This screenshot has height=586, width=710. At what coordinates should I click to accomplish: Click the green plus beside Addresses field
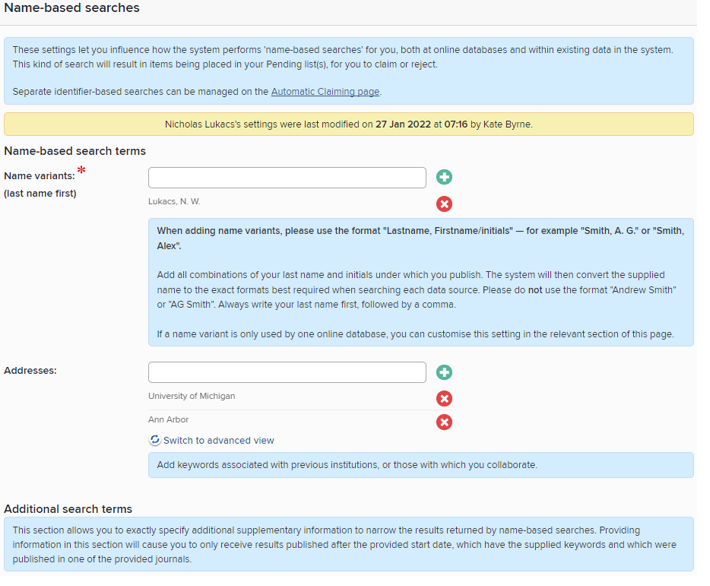click(444, 372)
